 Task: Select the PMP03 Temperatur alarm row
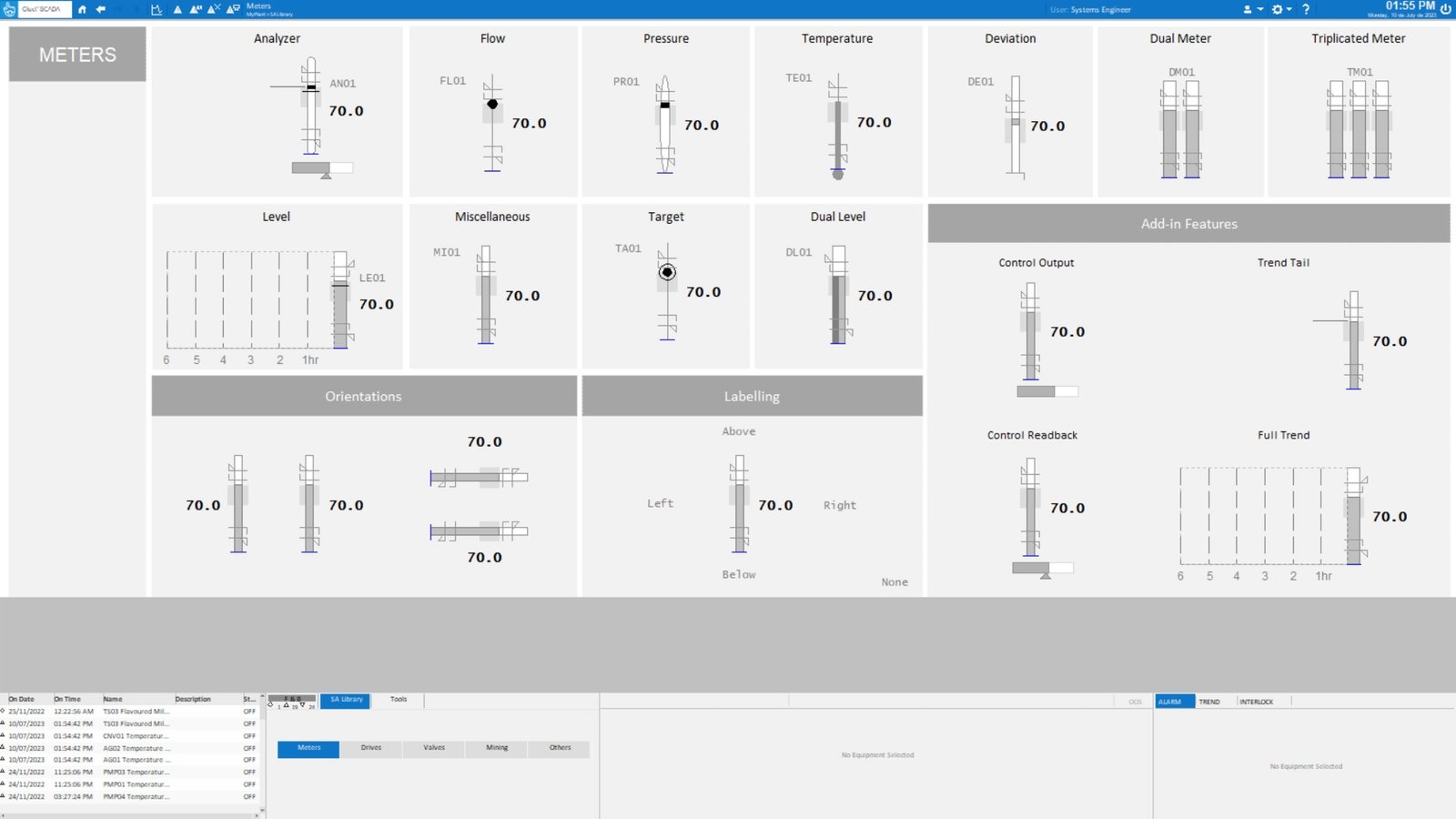[x=128, y=772]
